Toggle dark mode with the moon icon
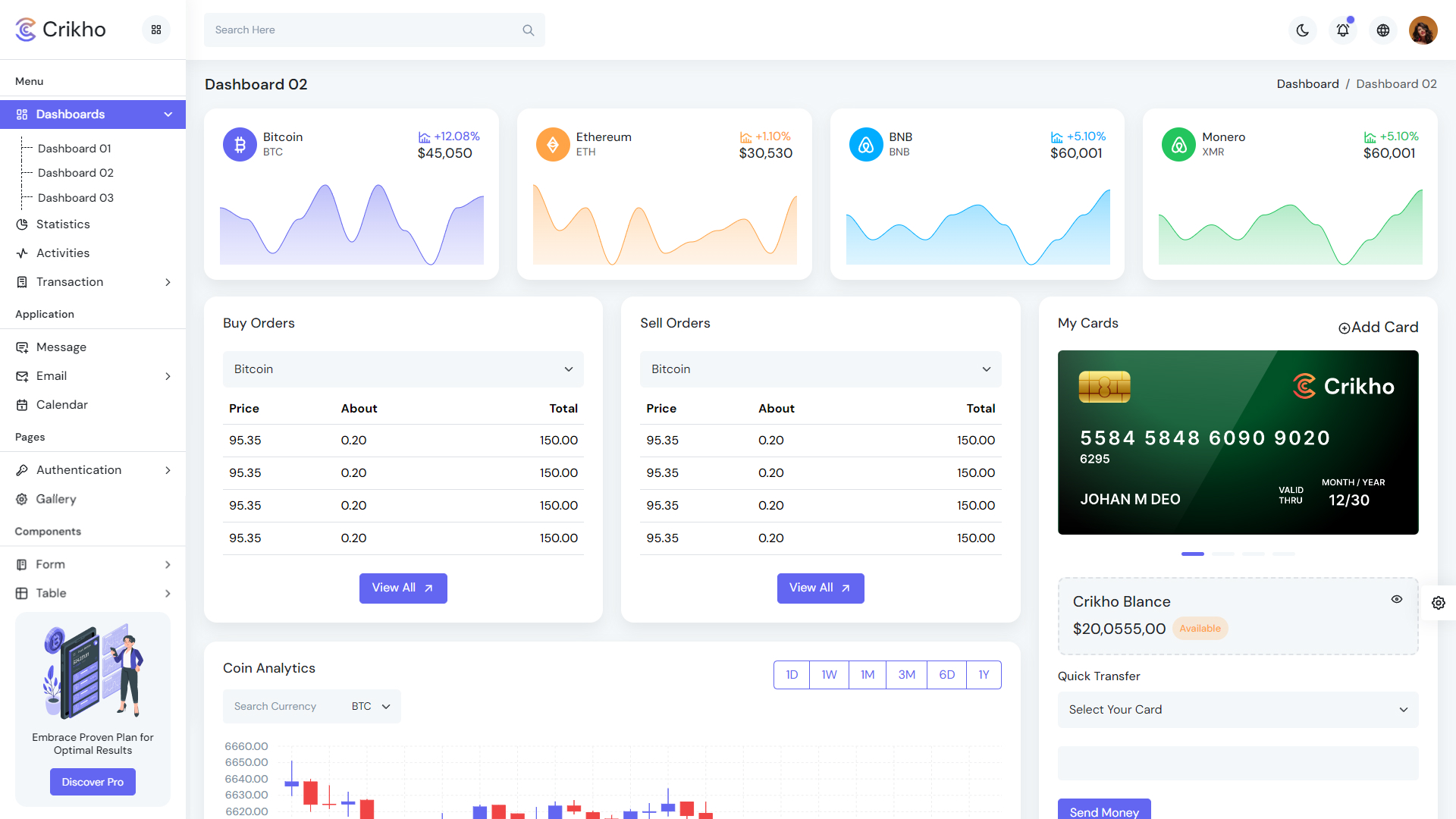This screenshot has height=819, width=1456. (1302, 30)
